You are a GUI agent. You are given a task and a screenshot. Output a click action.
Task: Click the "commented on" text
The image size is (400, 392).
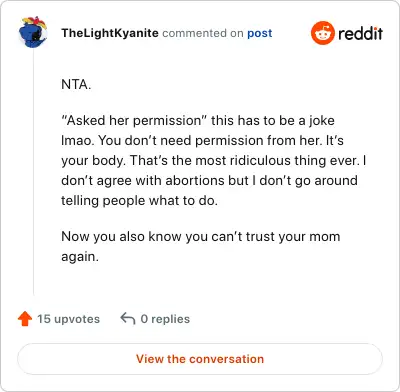coord(203,33)
